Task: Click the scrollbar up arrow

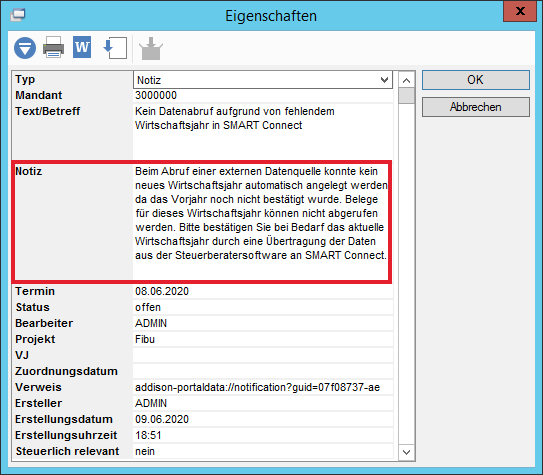Action: (x=407, y=80)
